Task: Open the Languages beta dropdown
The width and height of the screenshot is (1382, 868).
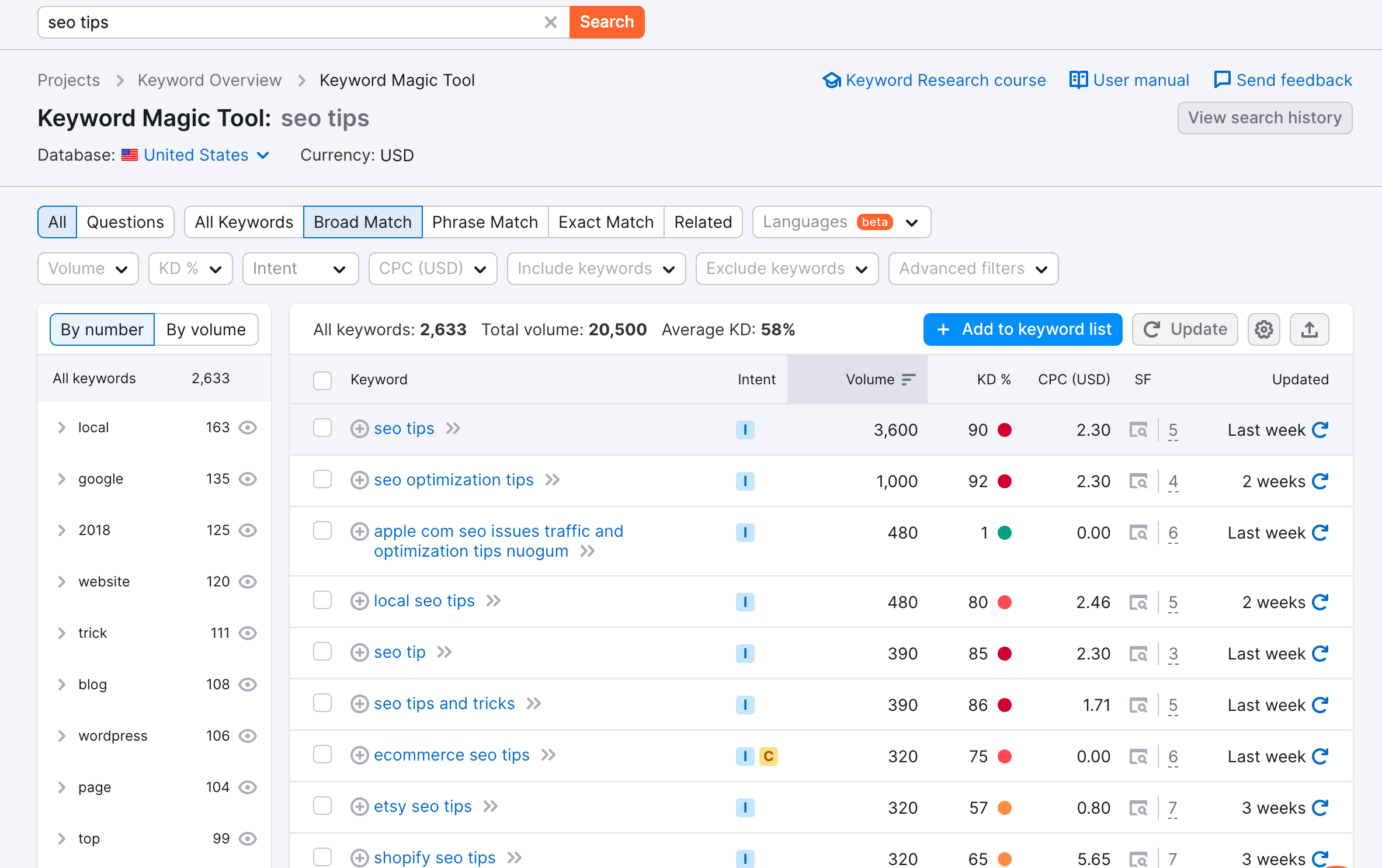Action: coord(841,222)
